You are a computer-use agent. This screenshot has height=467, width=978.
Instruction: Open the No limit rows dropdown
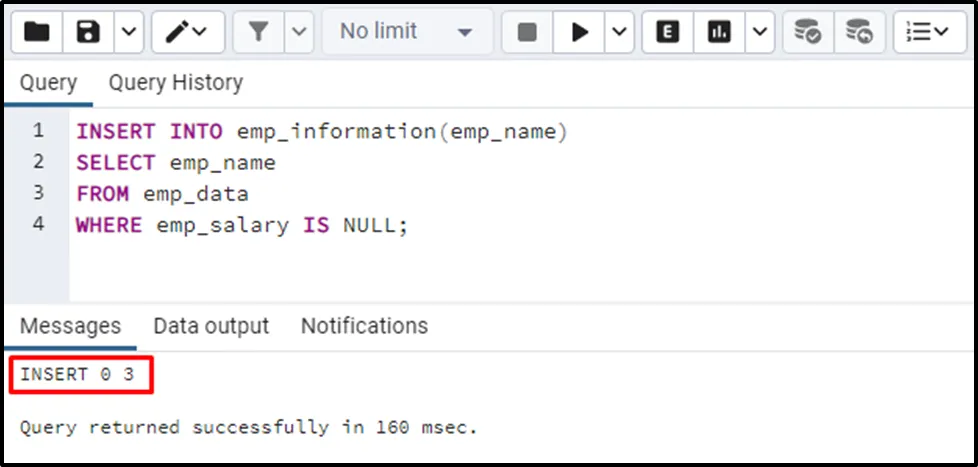click(x=406, y=32)
